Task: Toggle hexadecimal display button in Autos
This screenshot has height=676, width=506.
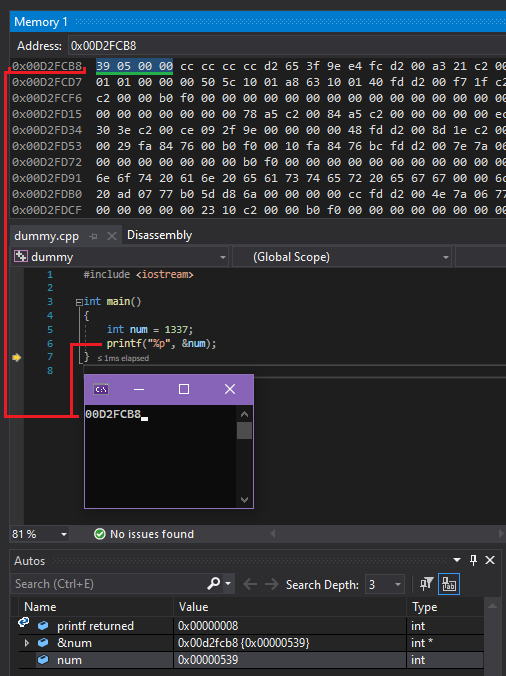Action: pyautogui.click(x=449, y=584)
